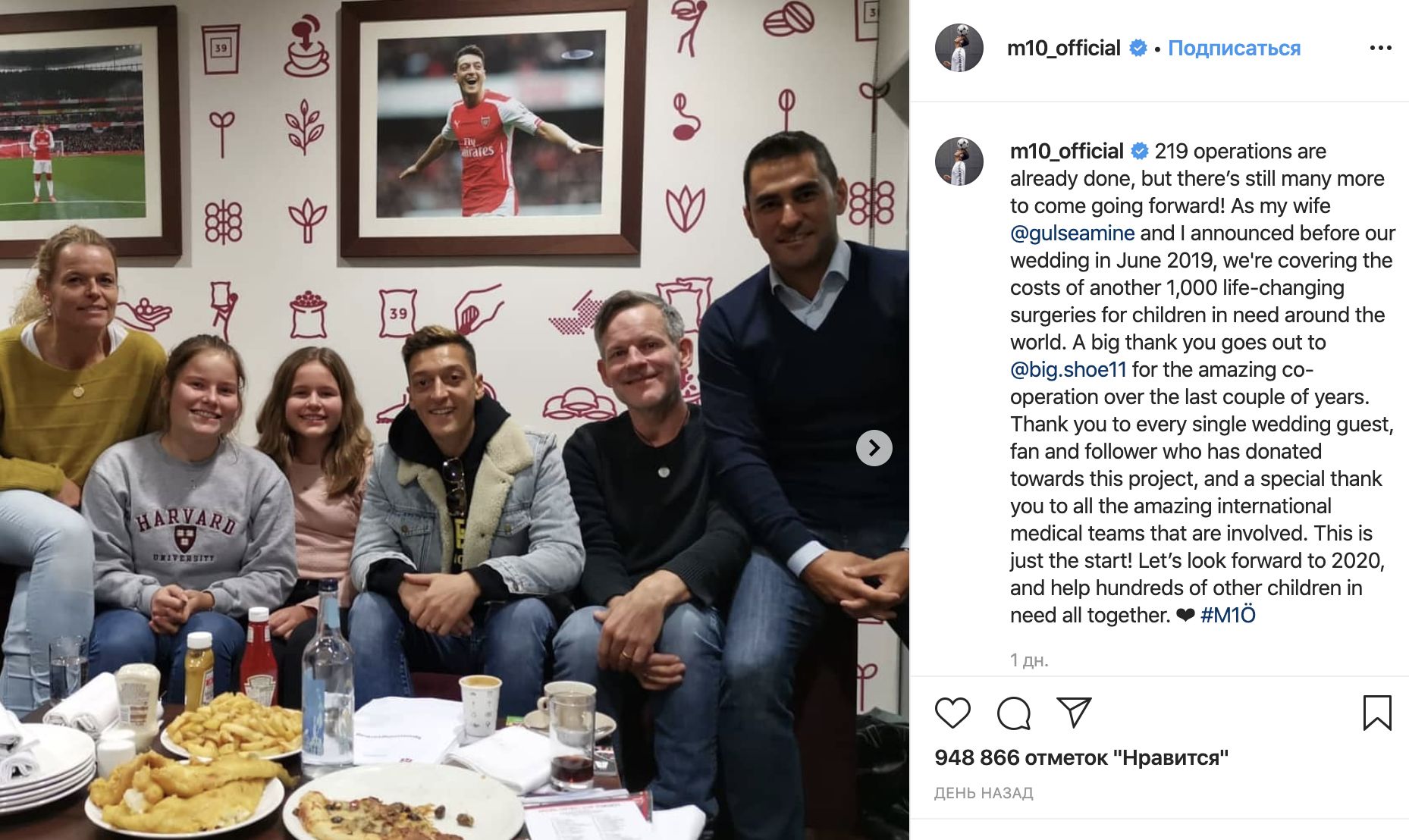
Task: Open the three-dot more options menu
Action: [x=1380, y=48]
